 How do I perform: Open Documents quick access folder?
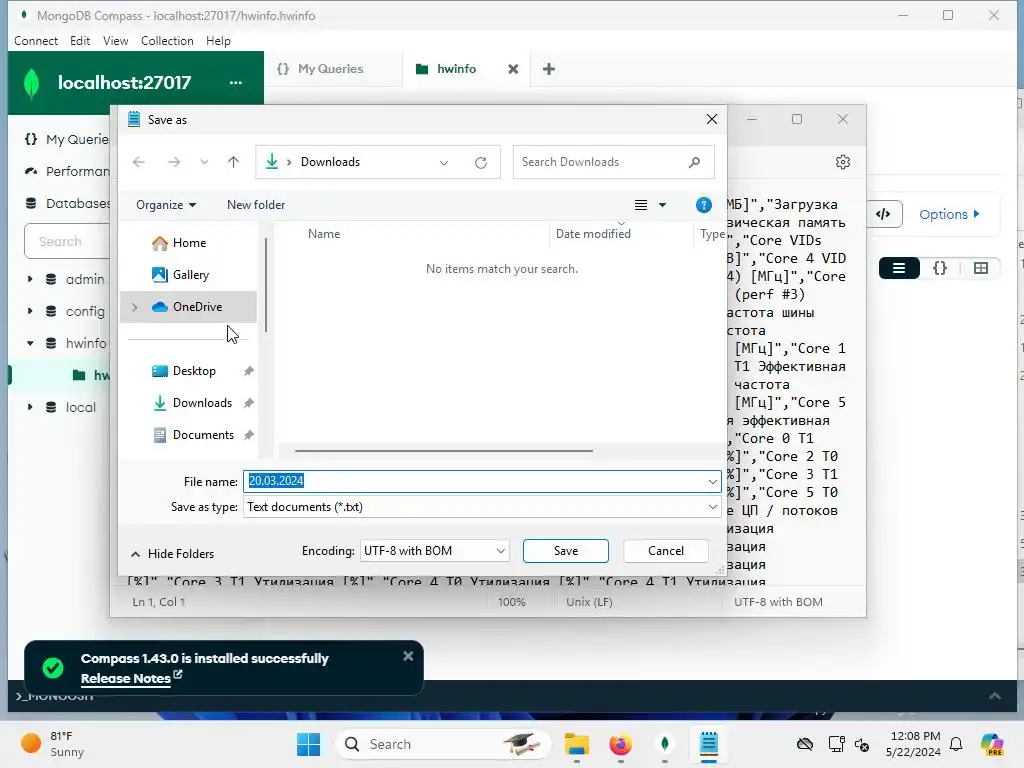pos(203,435)
